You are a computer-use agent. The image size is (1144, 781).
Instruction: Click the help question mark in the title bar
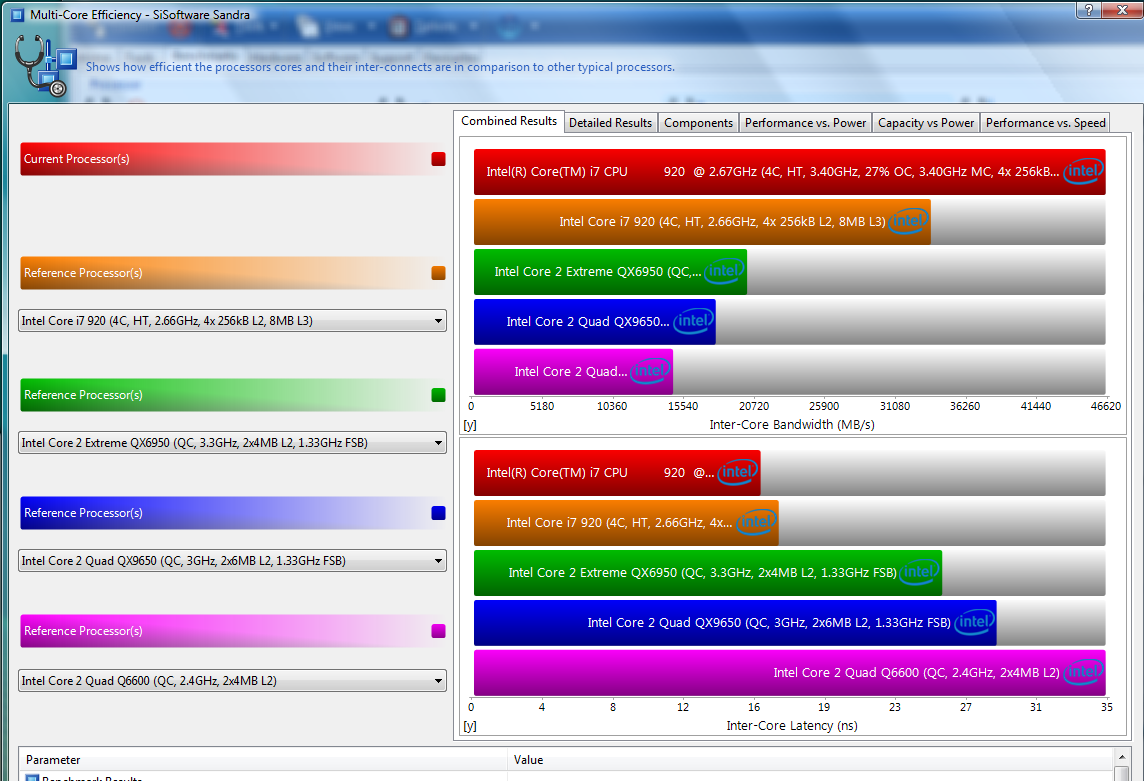click(1089, 10)
